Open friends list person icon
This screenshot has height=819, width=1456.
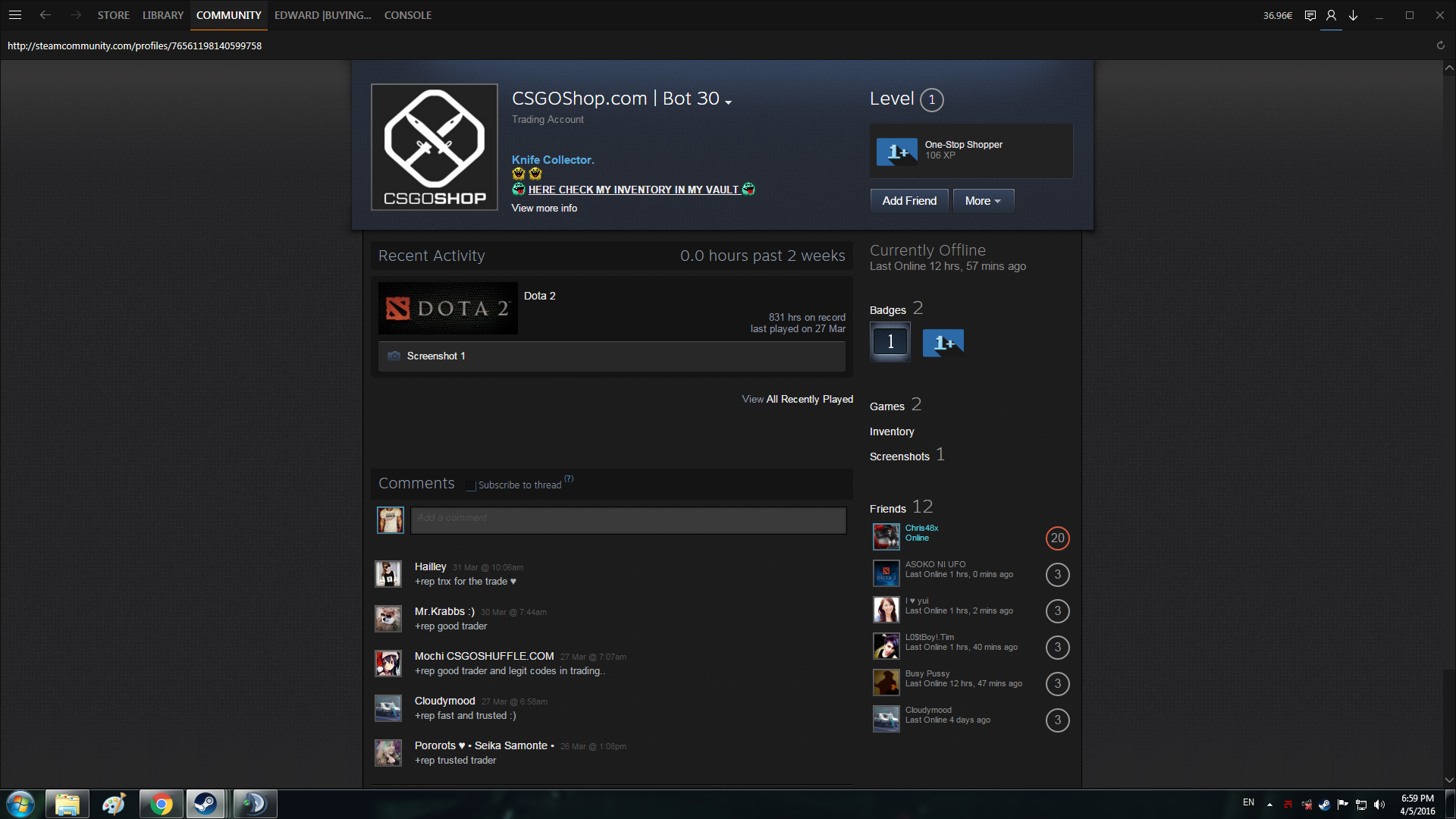1331,15
